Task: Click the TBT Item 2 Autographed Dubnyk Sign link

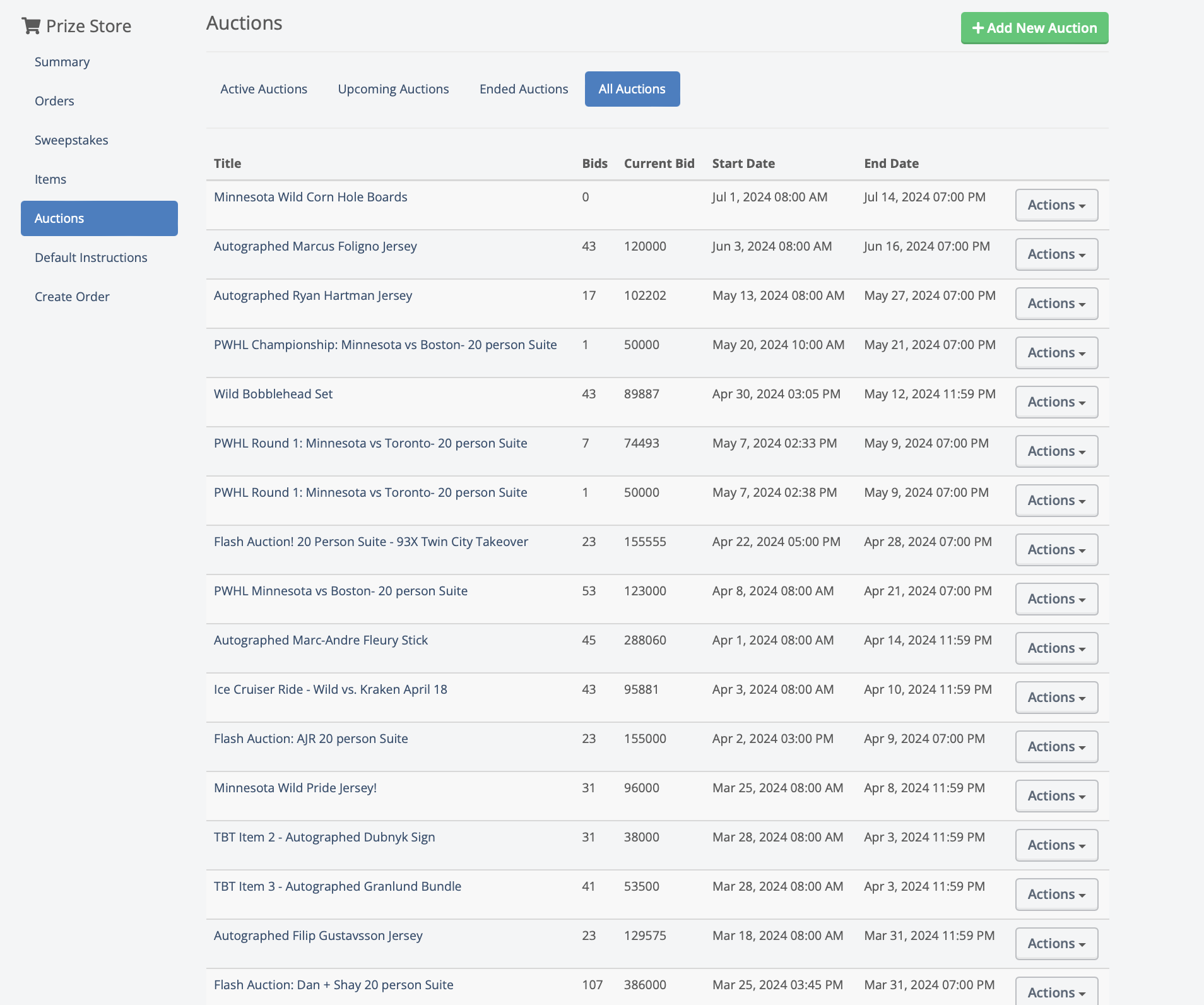Action: pyautogui.click(x=324, y=837)
